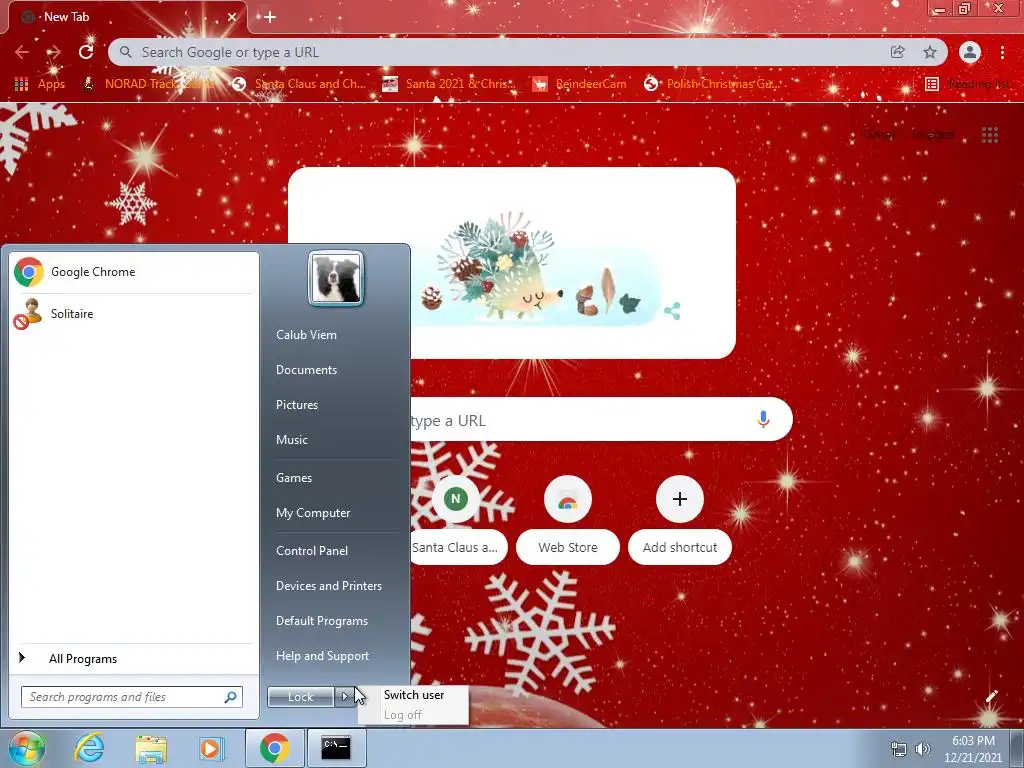This screenshot has width=1024, height=768.
Task: Launch Solitaire from the Start menu
Action: [x=133, y=313]
